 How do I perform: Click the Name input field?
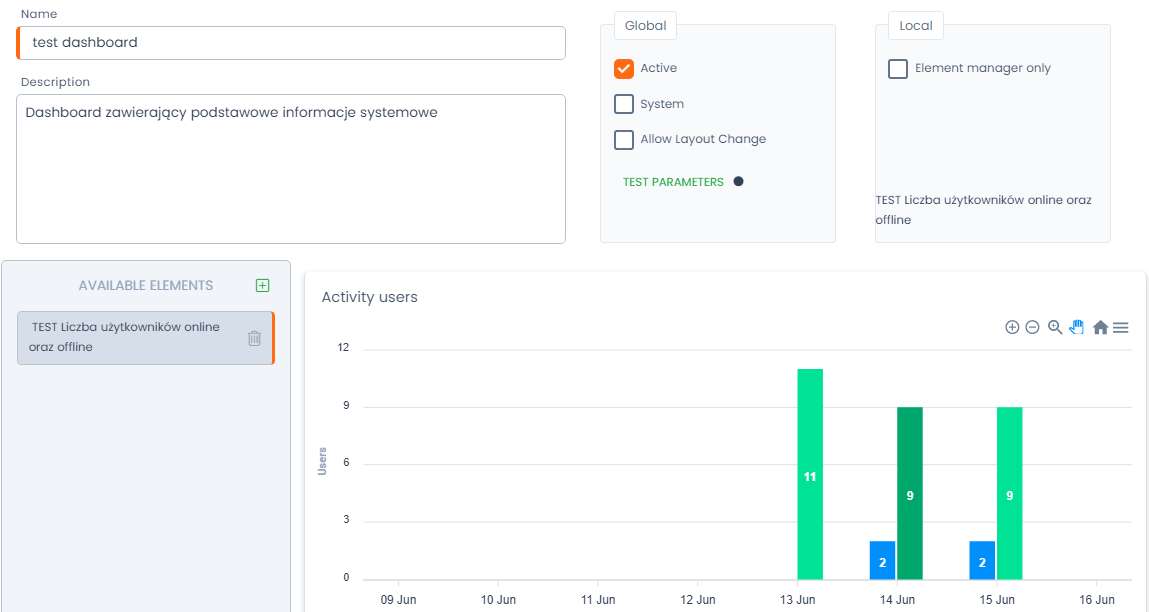[292, 43]
